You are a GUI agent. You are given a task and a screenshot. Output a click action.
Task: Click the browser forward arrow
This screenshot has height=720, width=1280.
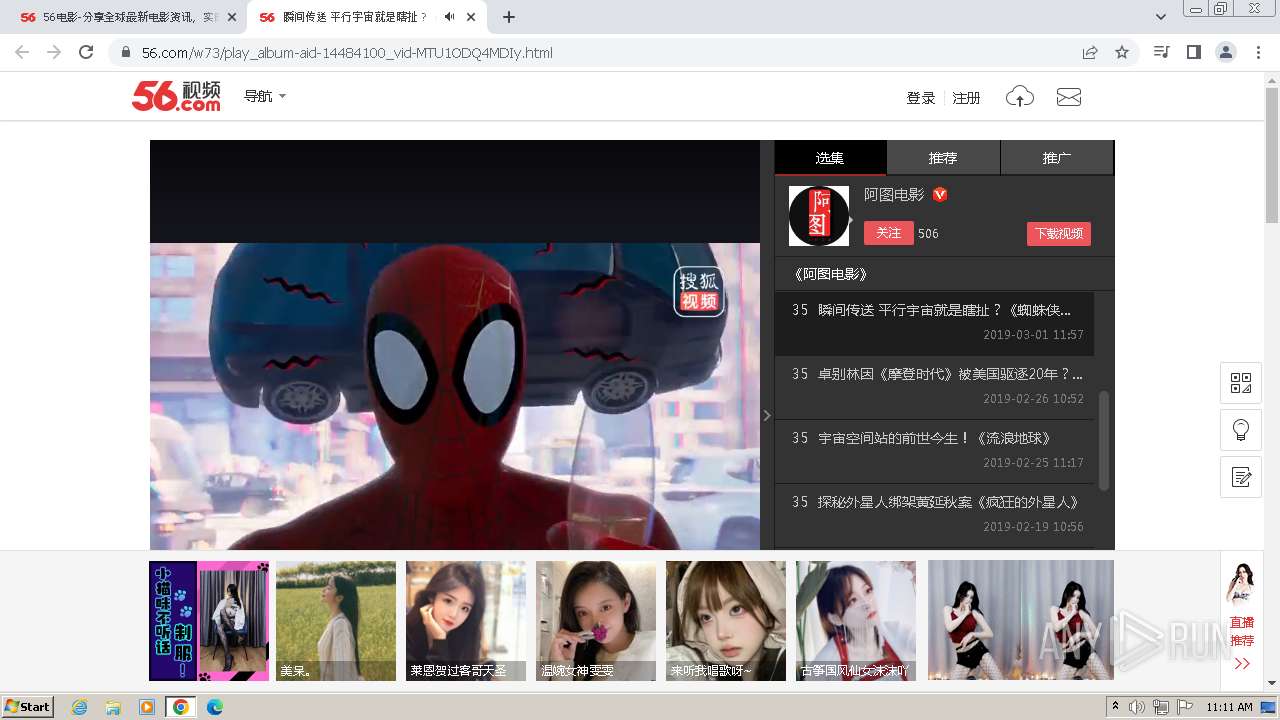pyautogui.click(x=54, y=52)
